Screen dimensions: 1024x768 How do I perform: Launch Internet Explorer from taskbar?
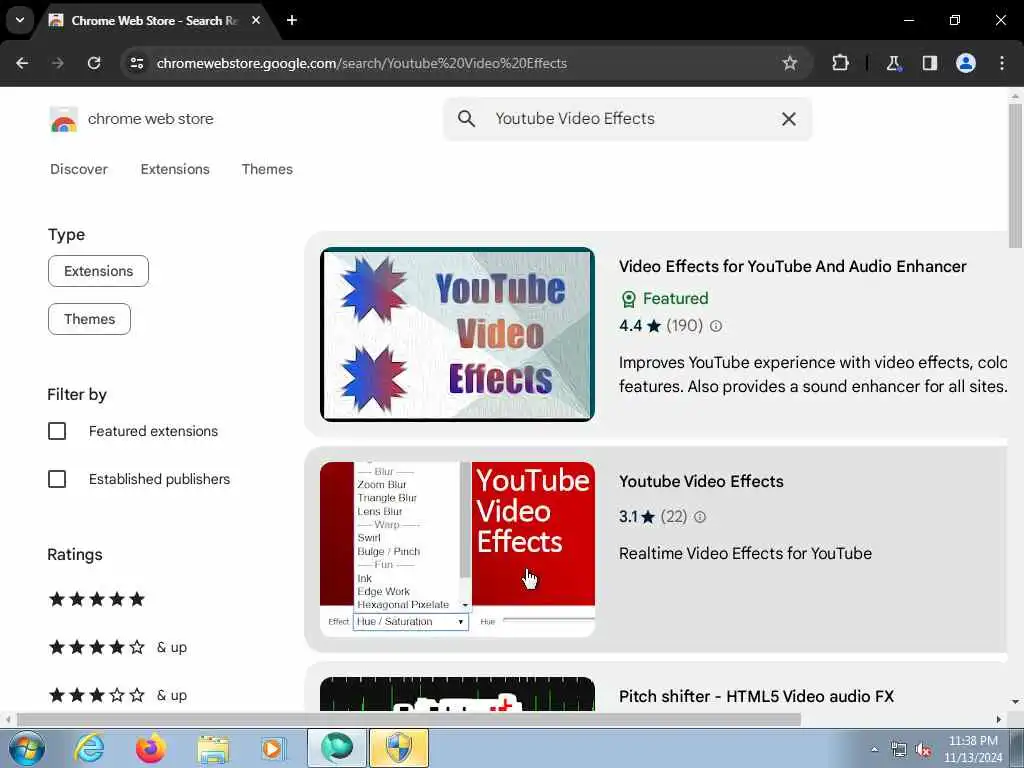[89, 748]
